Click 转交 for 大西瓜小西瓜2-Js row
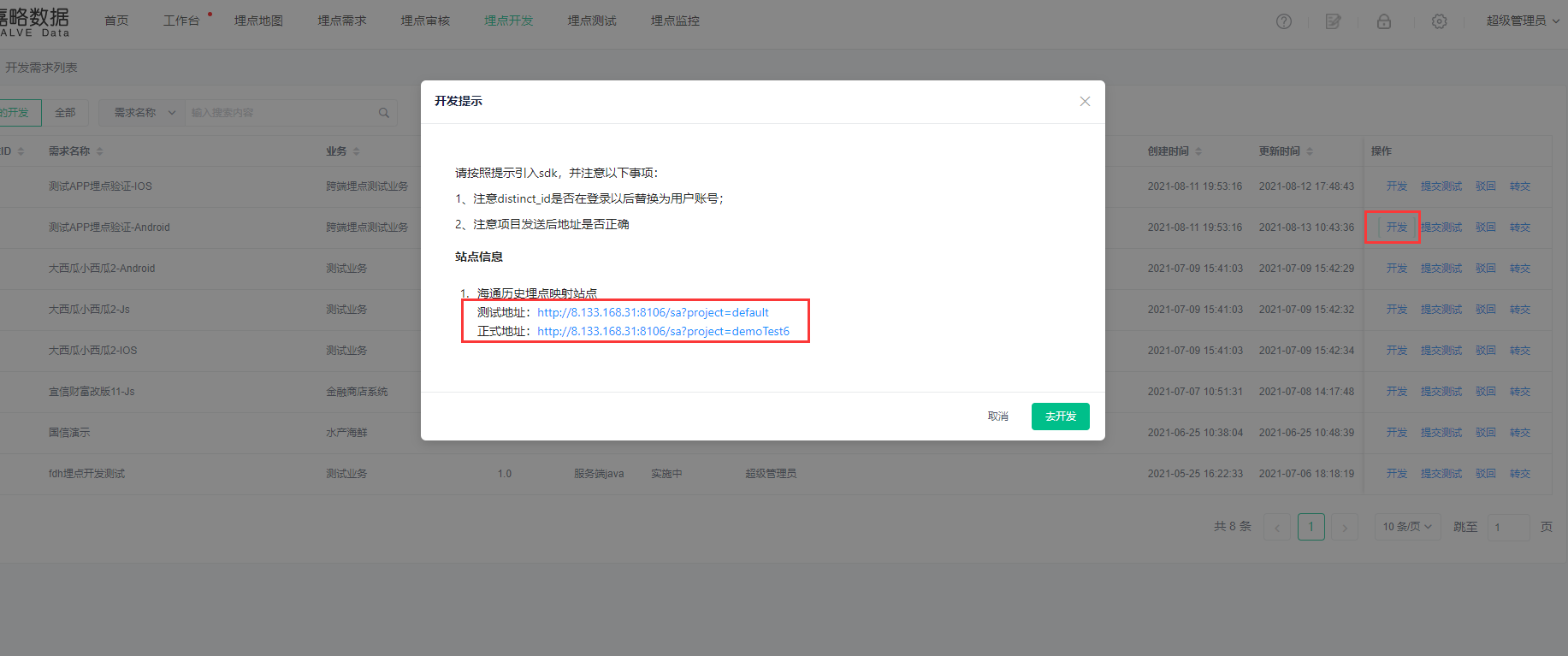Viewport: 1568px width, 656px height. 1520,310
